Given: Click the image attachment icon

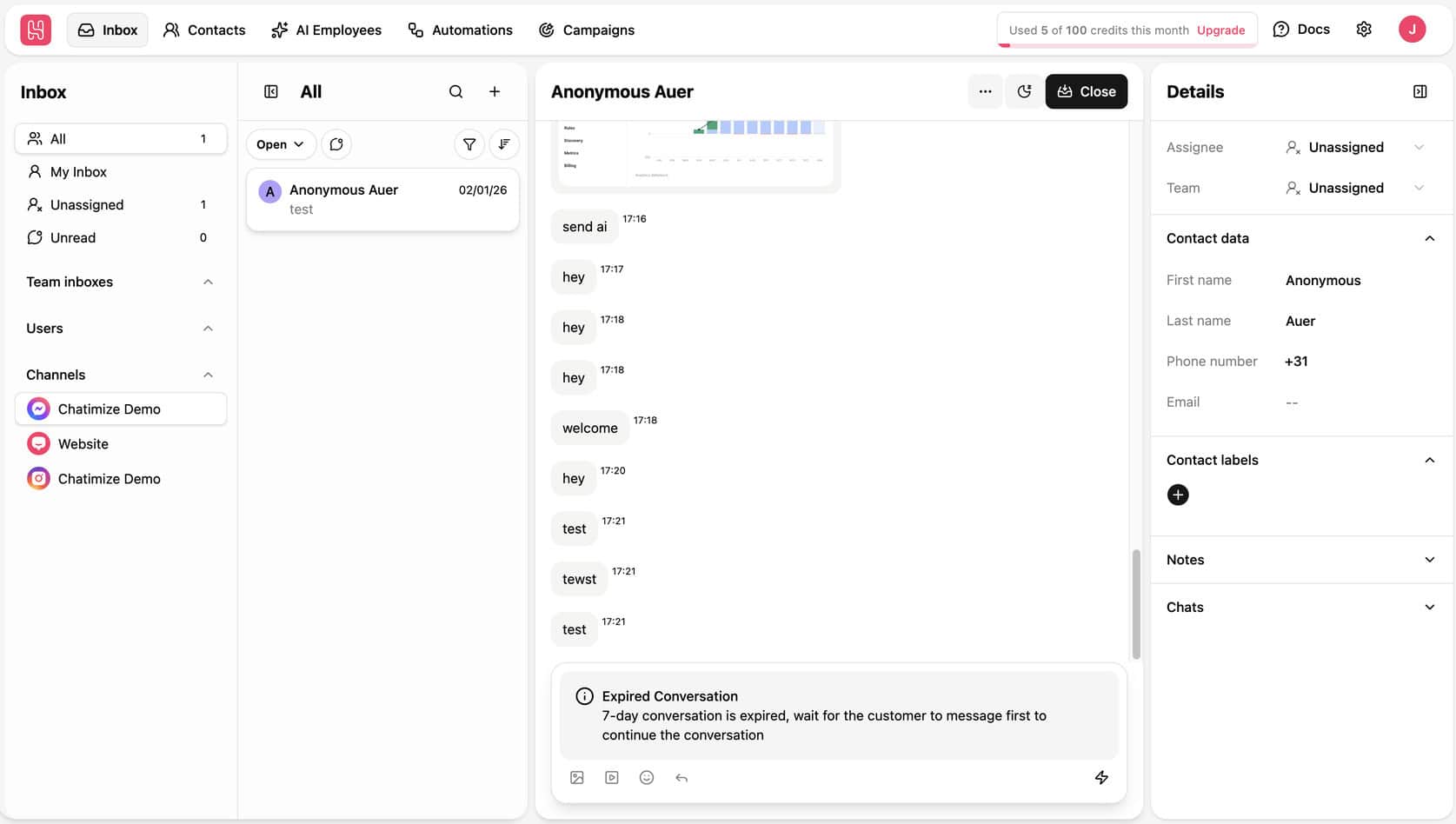Looking at the screenshot, I should click(x=577, y=778).
